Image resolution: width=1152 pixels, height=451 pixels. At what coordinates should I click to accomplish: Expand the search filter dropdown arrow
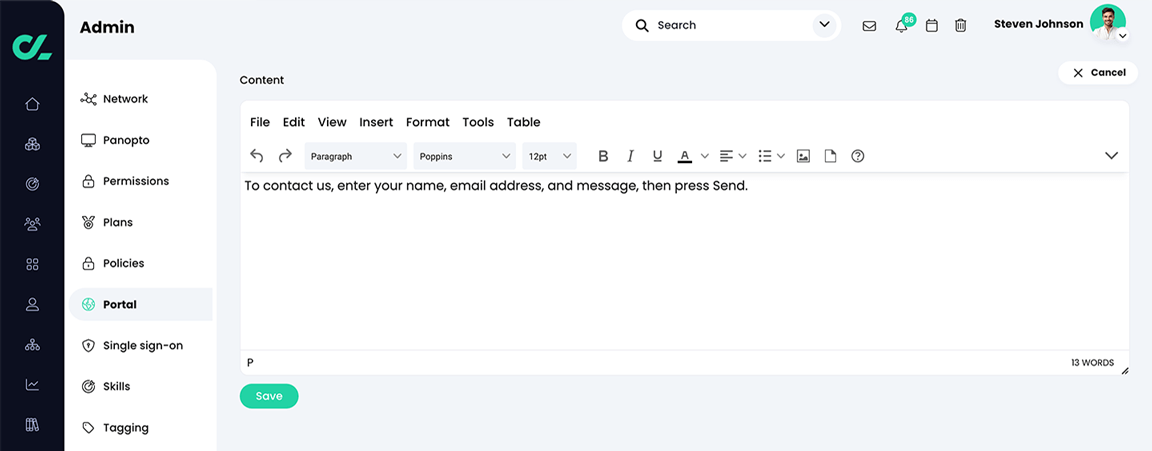point(825,25)
